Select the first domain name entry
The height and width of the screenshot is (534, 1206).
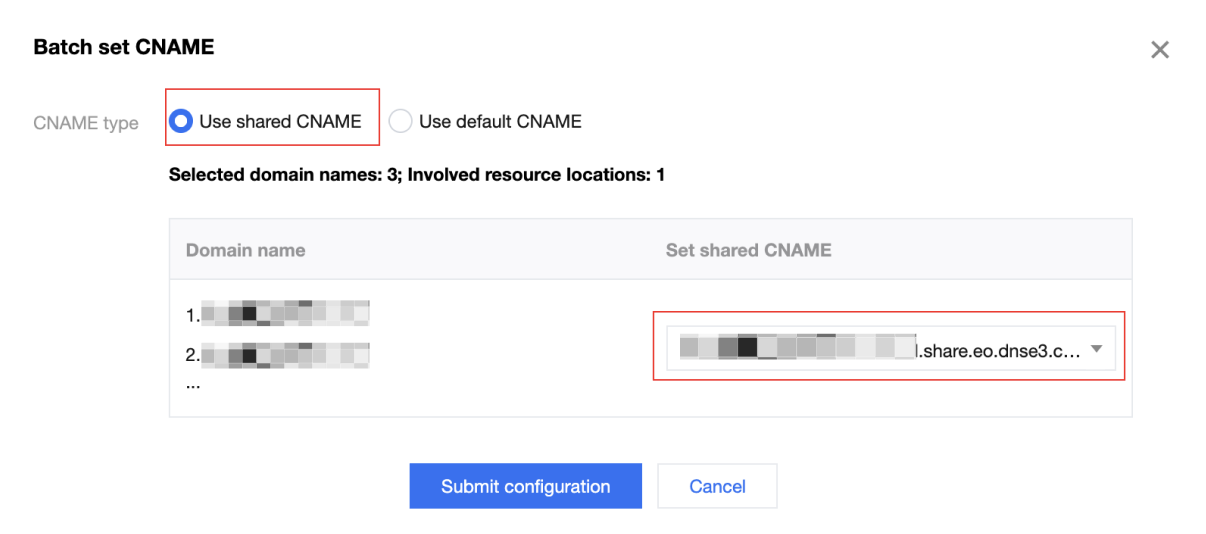click(x=278, y=314)
